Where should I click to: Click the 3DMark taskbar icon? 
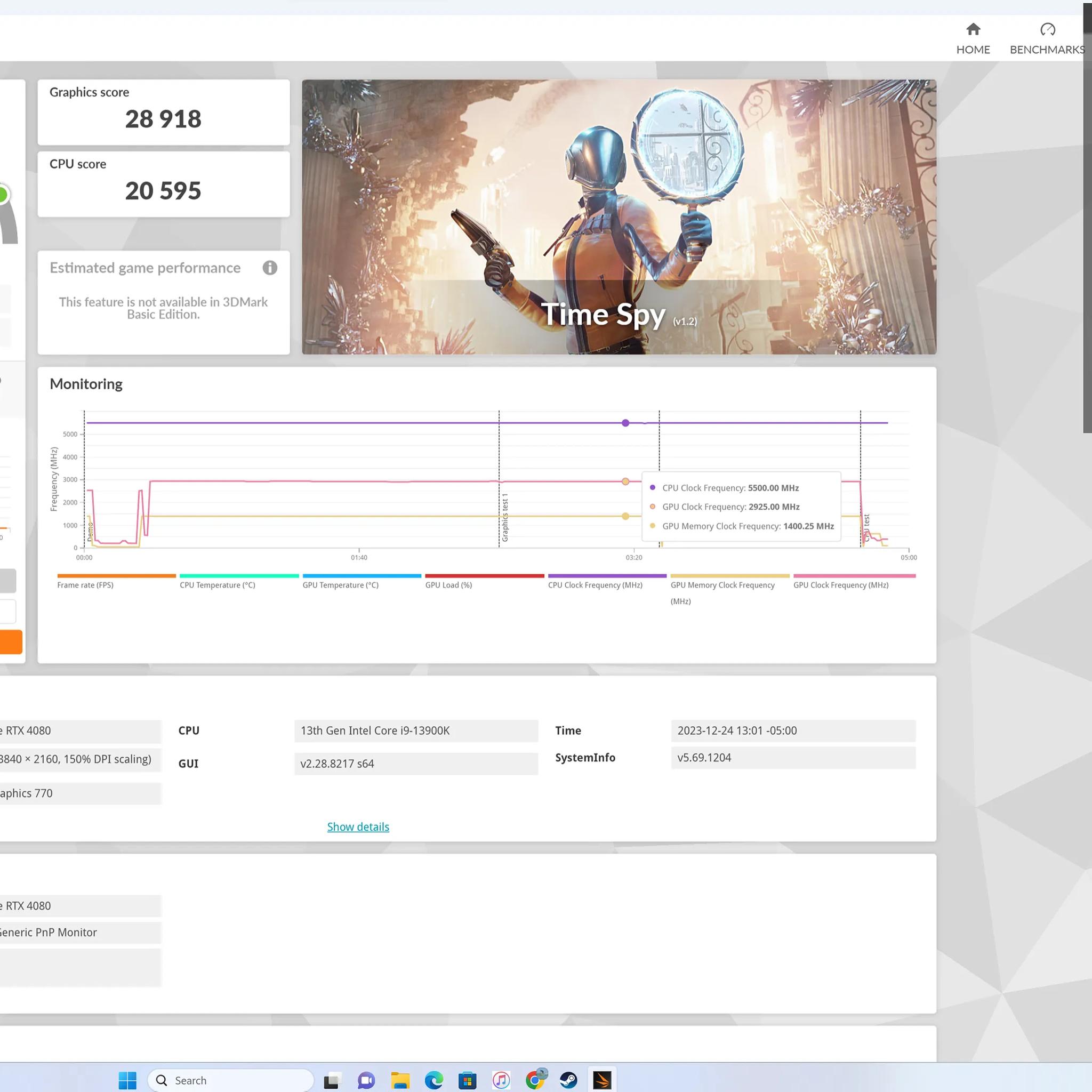pyautogui.click(x=602, y=1080)
